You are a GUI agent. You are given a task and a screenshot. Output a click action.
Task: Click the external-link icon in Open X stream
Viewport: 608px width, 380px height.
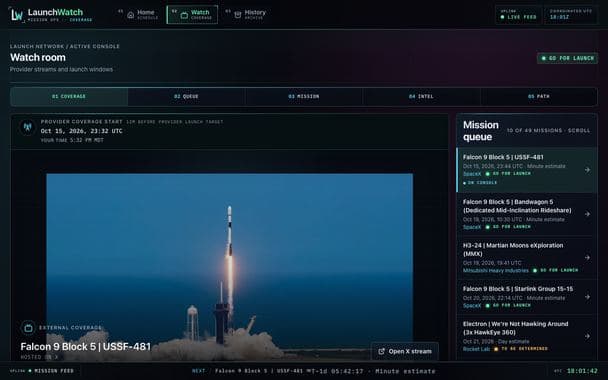(382, 351)
